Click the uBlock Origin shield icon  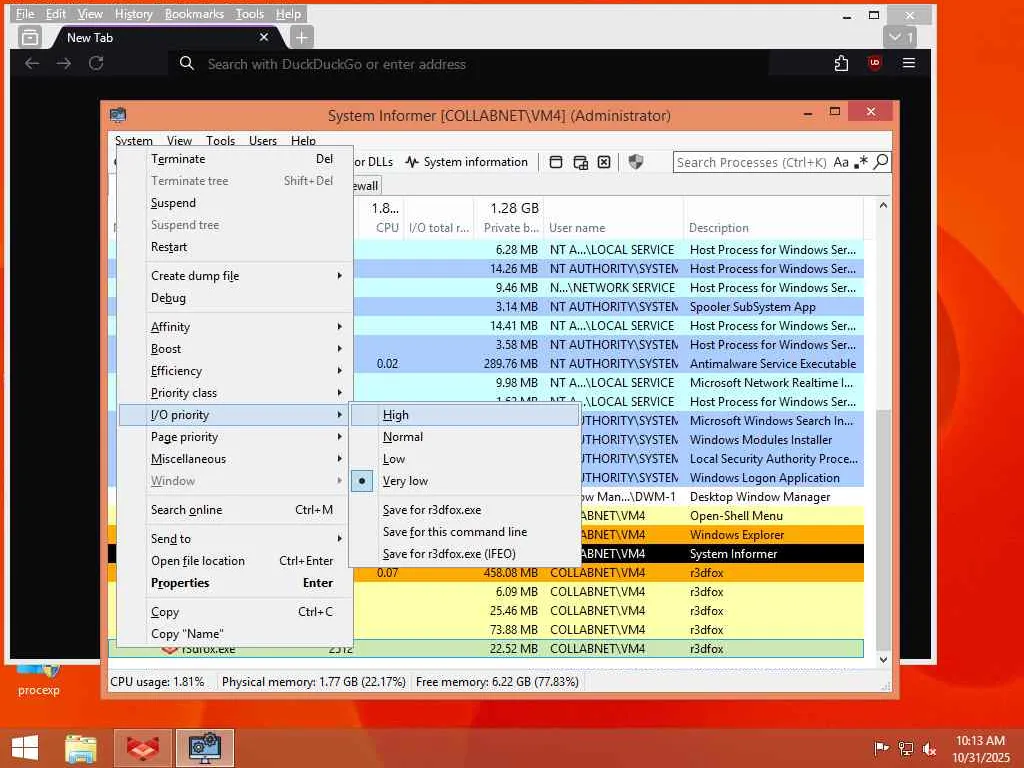(x=874, y=63)
